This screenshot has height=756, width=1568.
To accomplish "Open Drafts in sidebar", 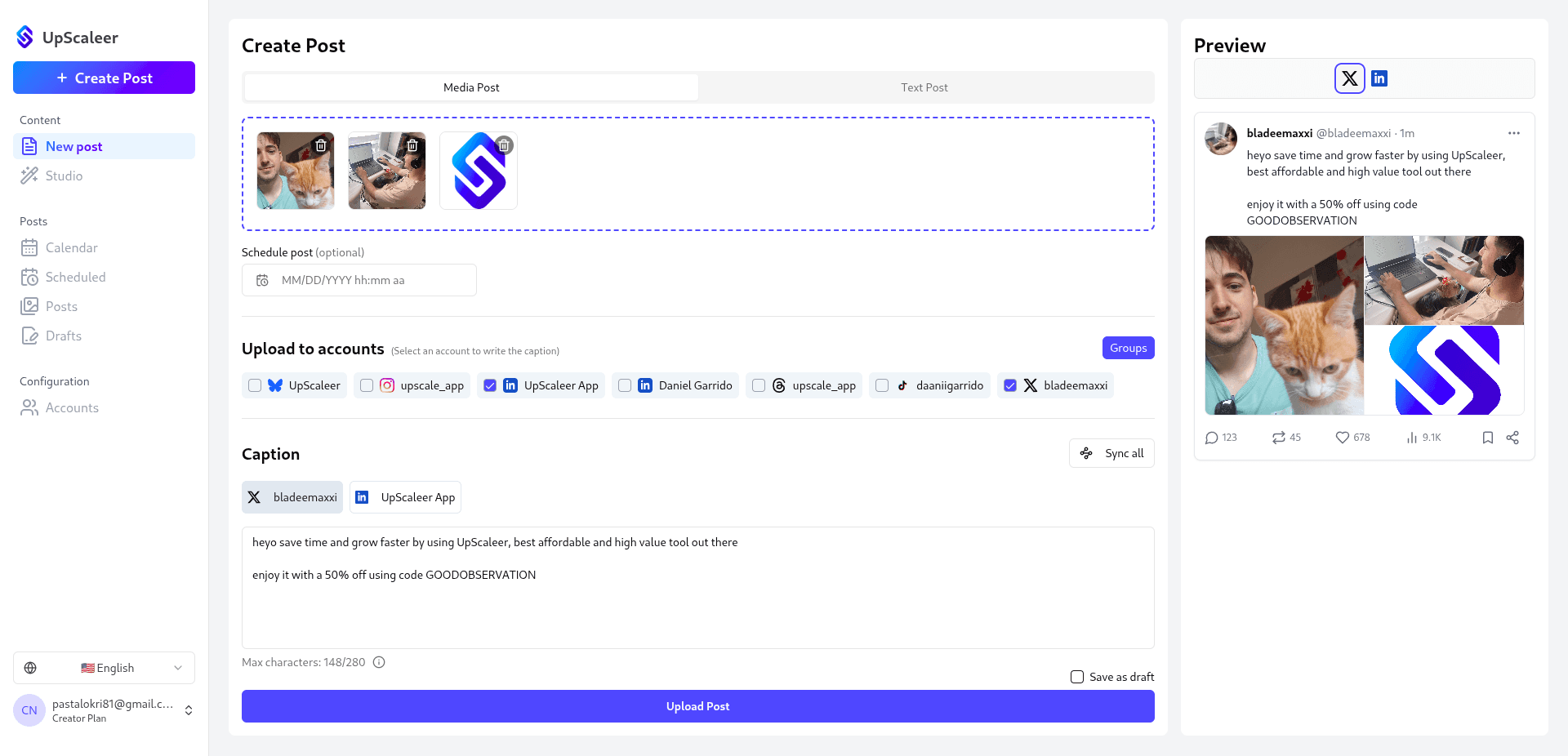I will click(104, 336).
